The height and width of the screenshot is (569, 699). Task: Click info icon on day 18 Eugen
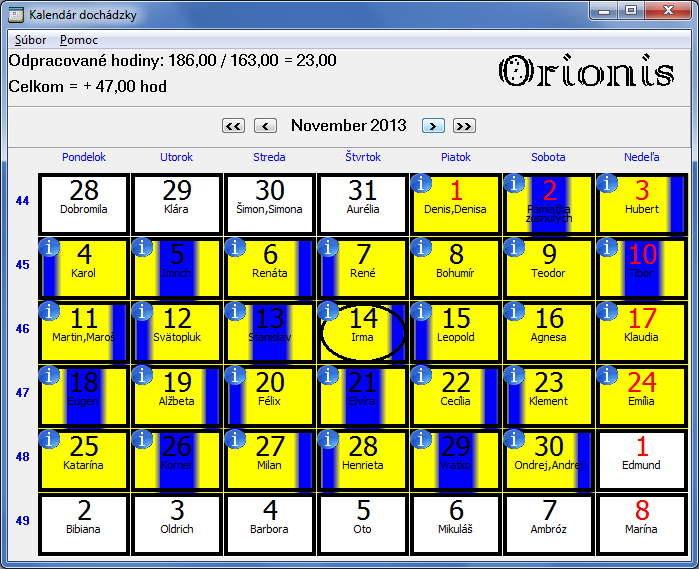(49, 375)
